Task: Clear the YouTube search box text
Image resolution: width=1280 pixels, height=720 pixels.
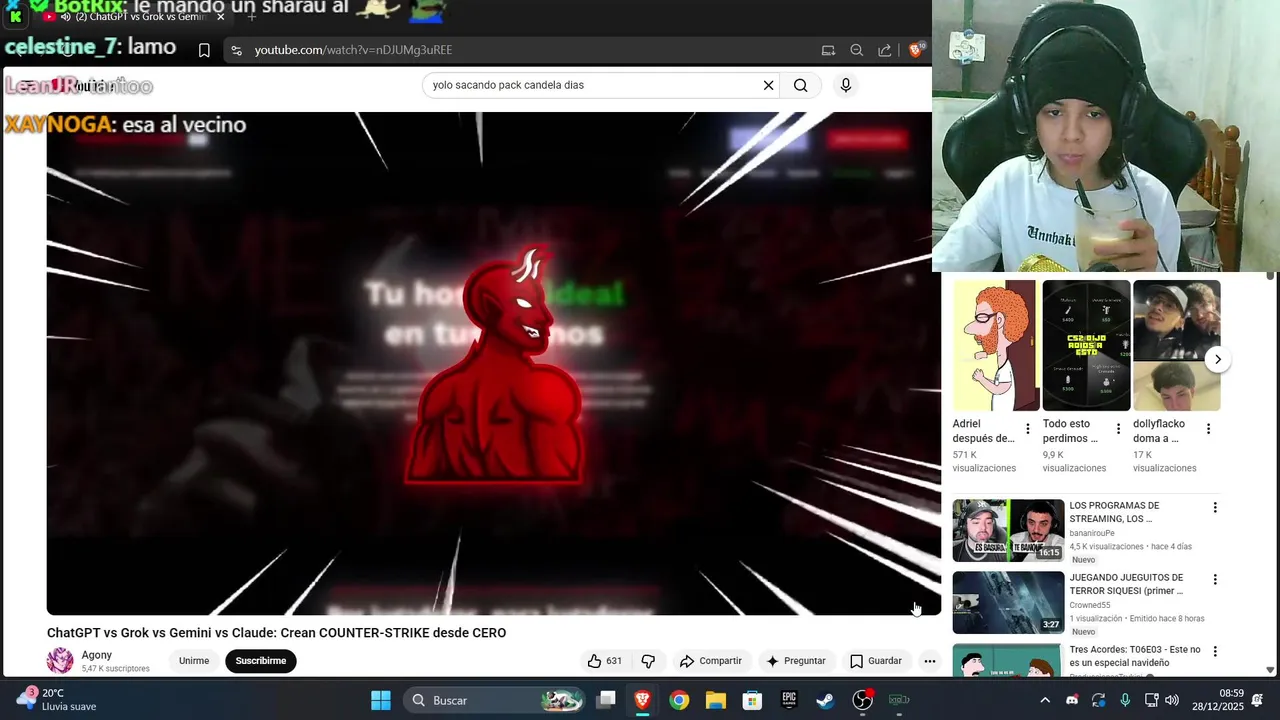Action: coord(768,85)
